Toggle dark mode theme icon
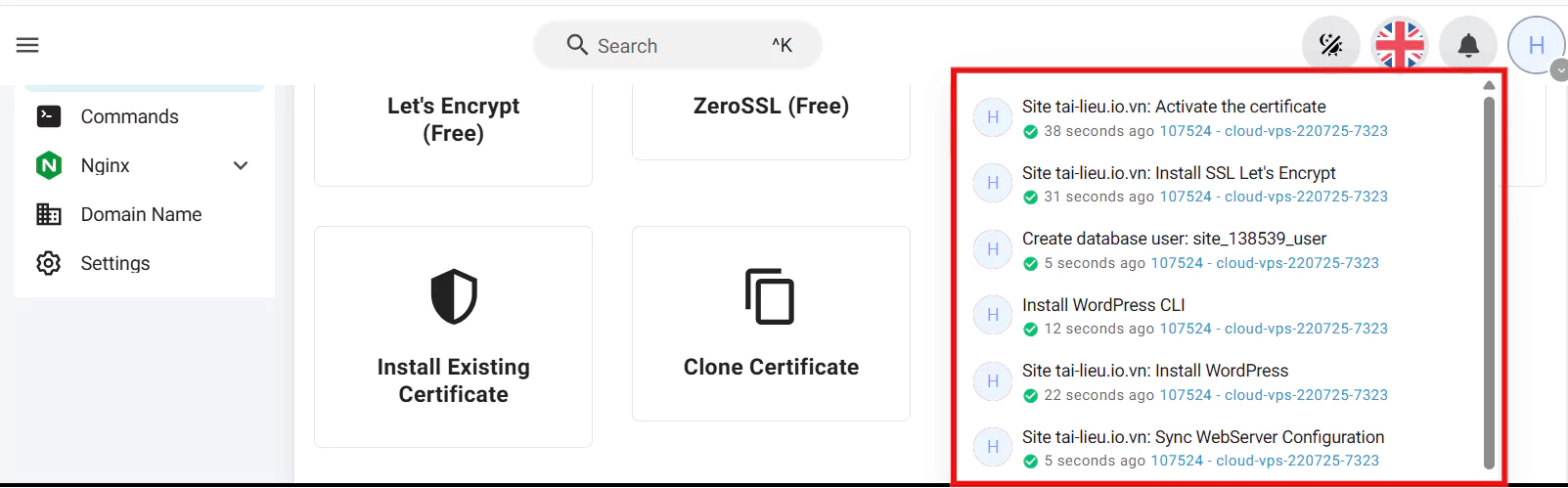The width and height of the screenshot is (1568, 488). click(1330, 45)
